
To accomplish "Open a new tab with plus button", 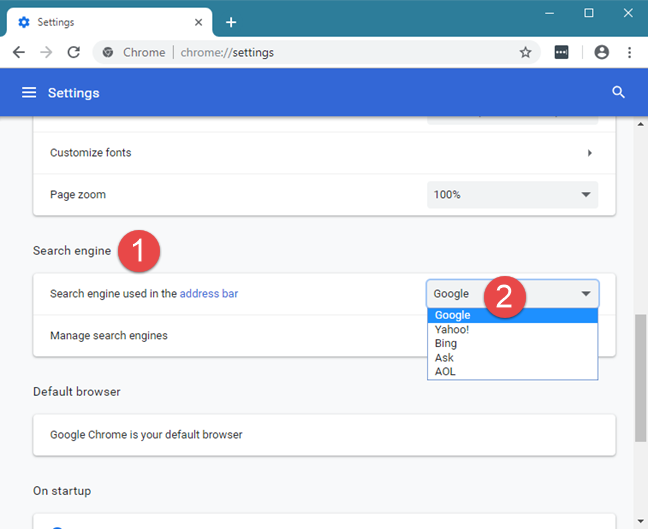I will coord(231,22).
